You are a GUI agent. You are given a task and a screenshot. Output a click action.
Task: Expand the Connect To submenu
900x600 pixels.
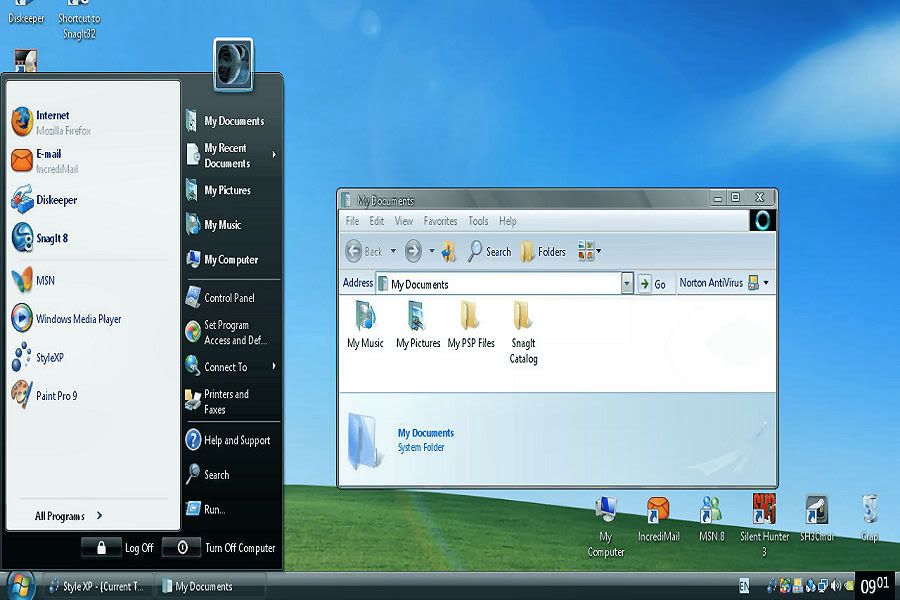[x=232, y=366]
